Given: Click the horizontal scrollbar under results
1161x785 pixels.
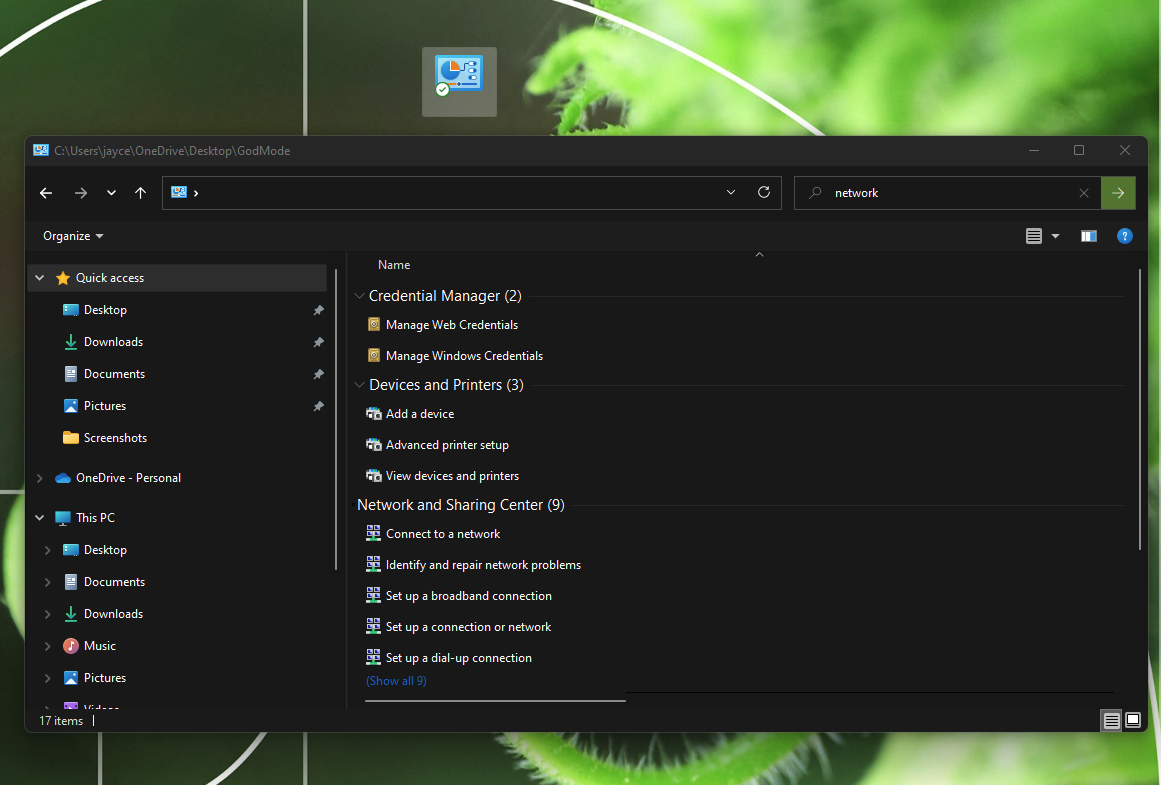Looking at the screenshot, I should coord(495,700).
